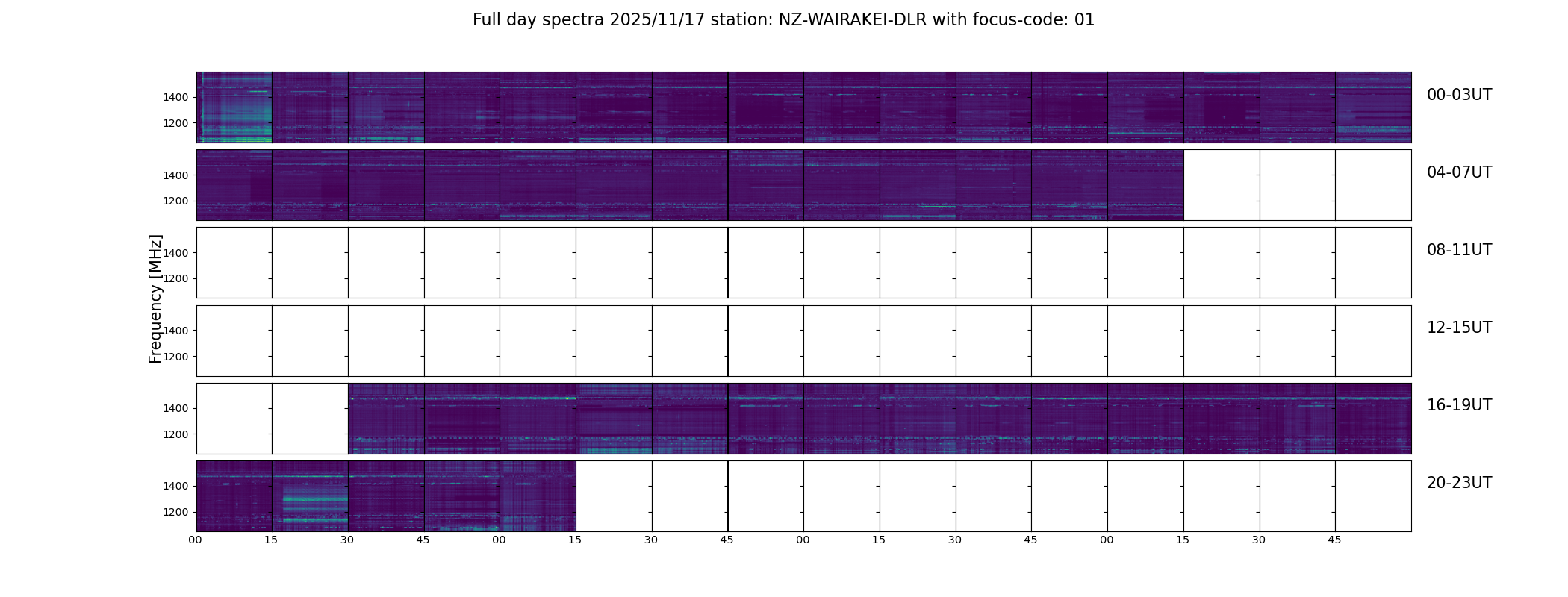Select the 1400 tick label of the 04-07UT row
1568x597 pixels.
175,175
